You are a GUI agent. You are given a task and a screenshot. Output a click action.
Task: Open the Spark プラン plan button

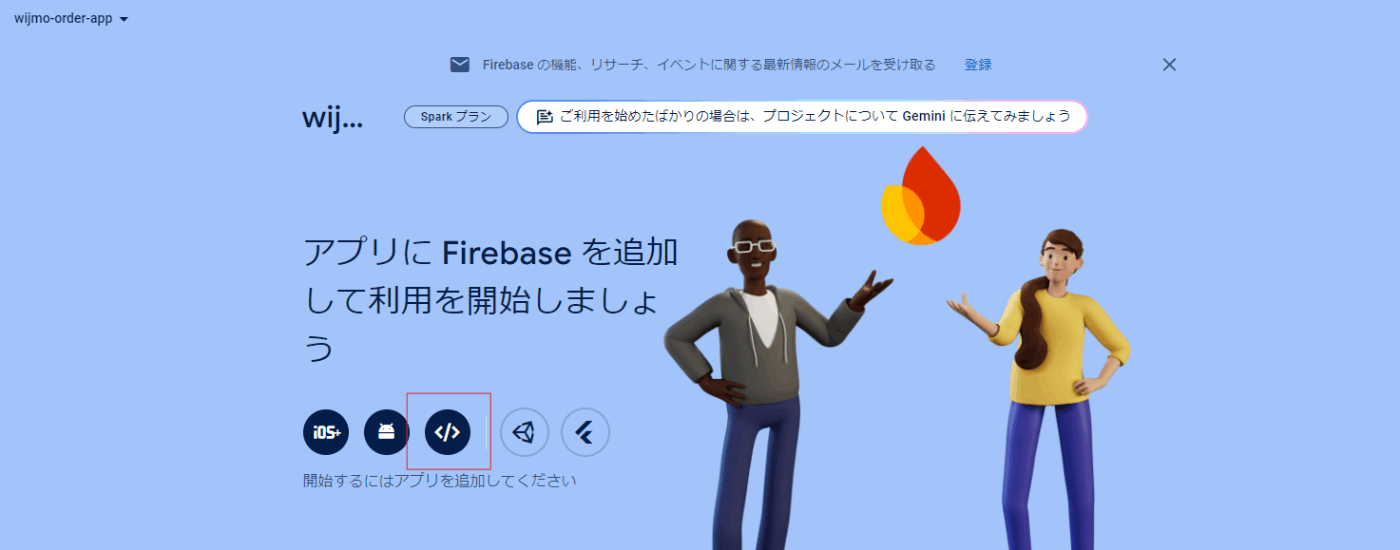coord(456,117)
